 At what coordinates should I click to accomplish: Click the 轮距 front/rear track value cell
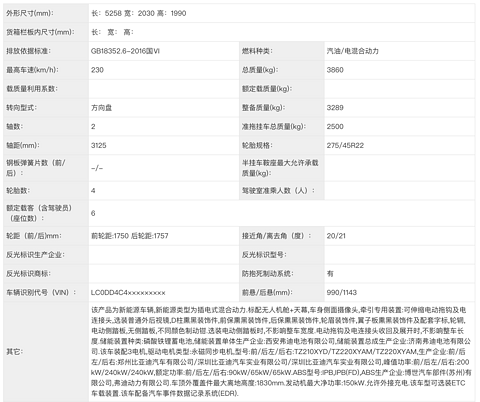tap(164, 236)
